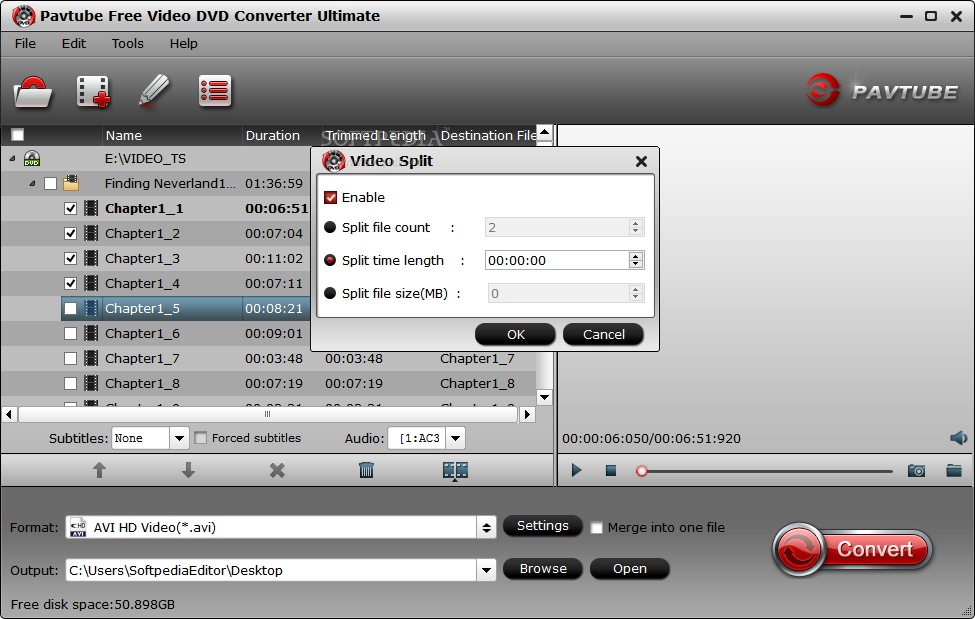This screenshot has width=975, height=619.
Task: Click the Pavtube logo at top right
Action: [882, 91]
